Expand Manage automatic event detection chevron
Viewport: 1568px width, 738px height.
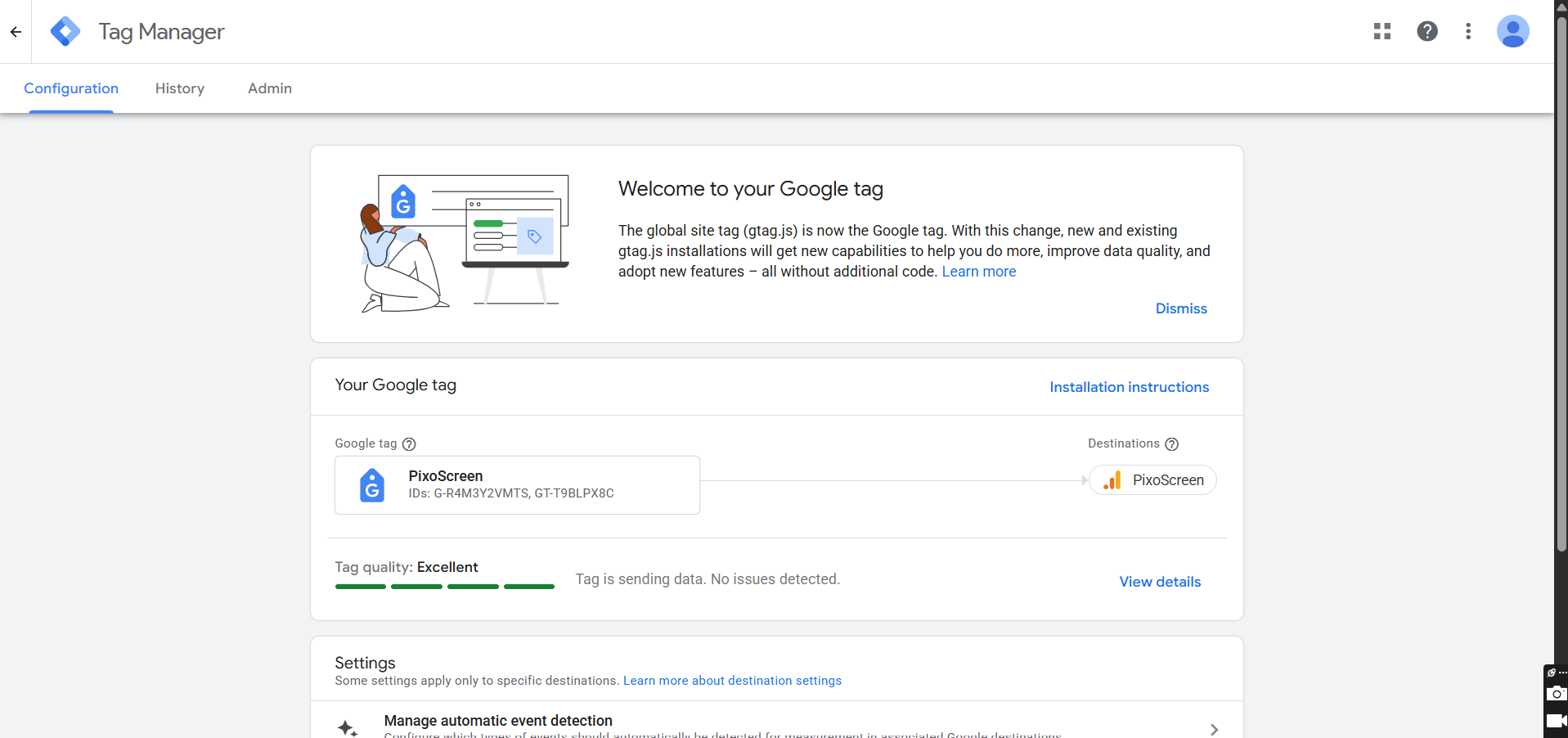(x=1214, y=729)
